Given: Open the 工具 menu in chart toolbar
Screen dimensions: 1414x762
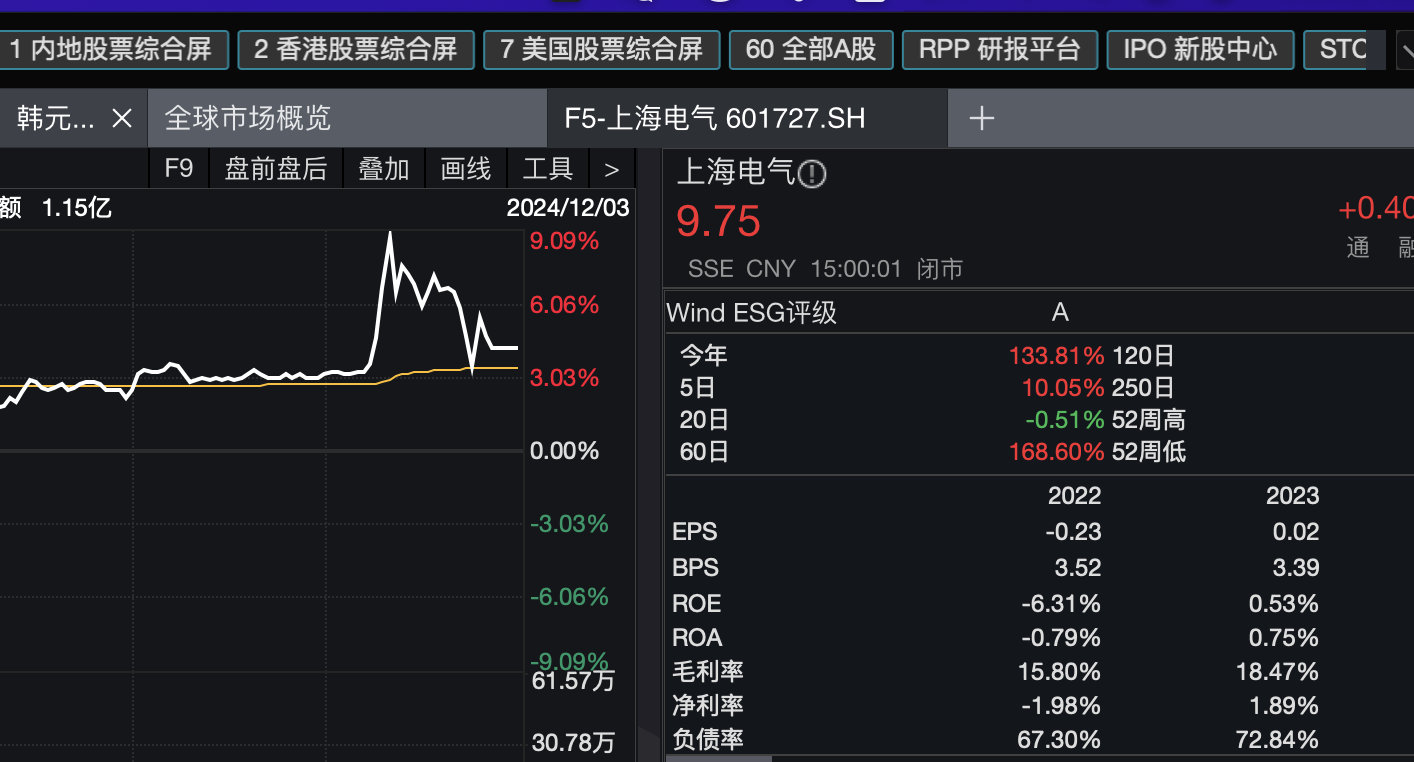Looking at the screenshot, I should coord(548,169).
